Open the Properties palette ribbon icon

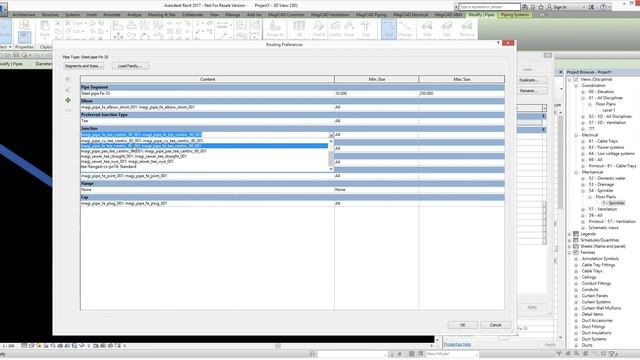24,38
